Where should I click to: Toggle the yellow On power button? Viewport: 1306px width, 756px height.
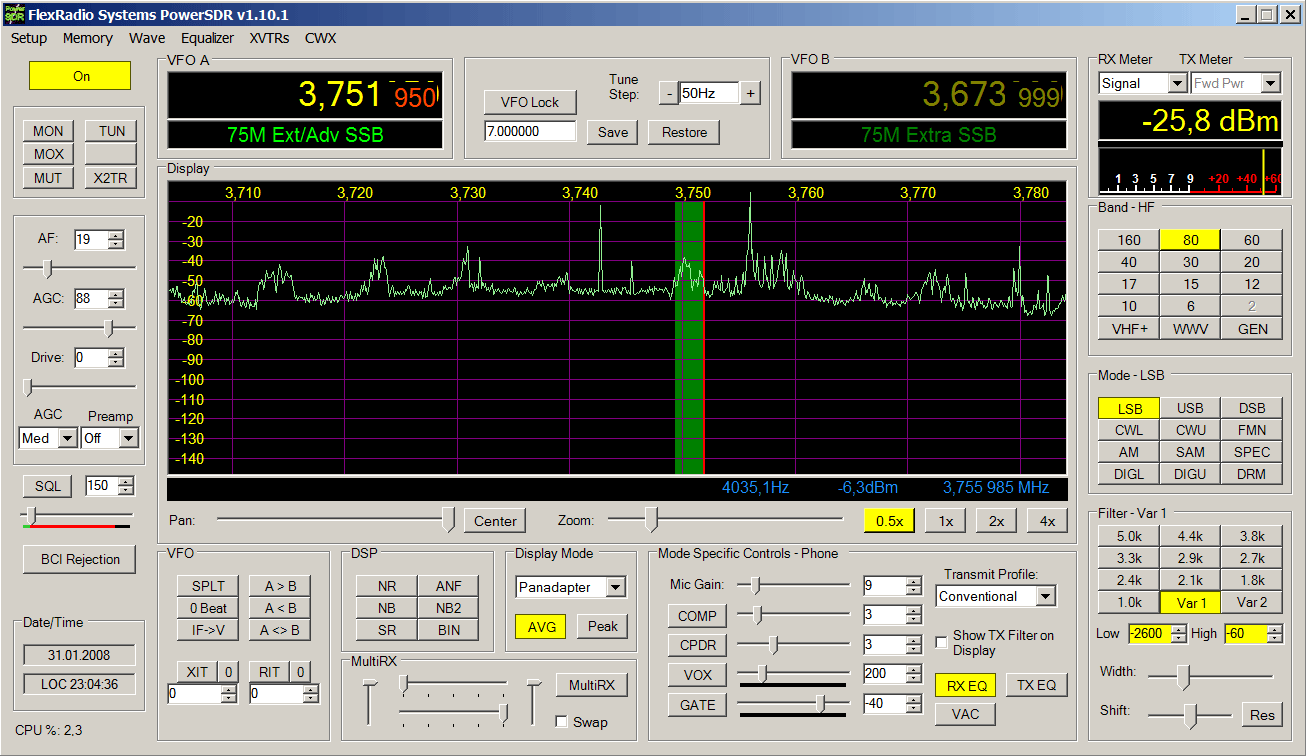tap(80, 76)
